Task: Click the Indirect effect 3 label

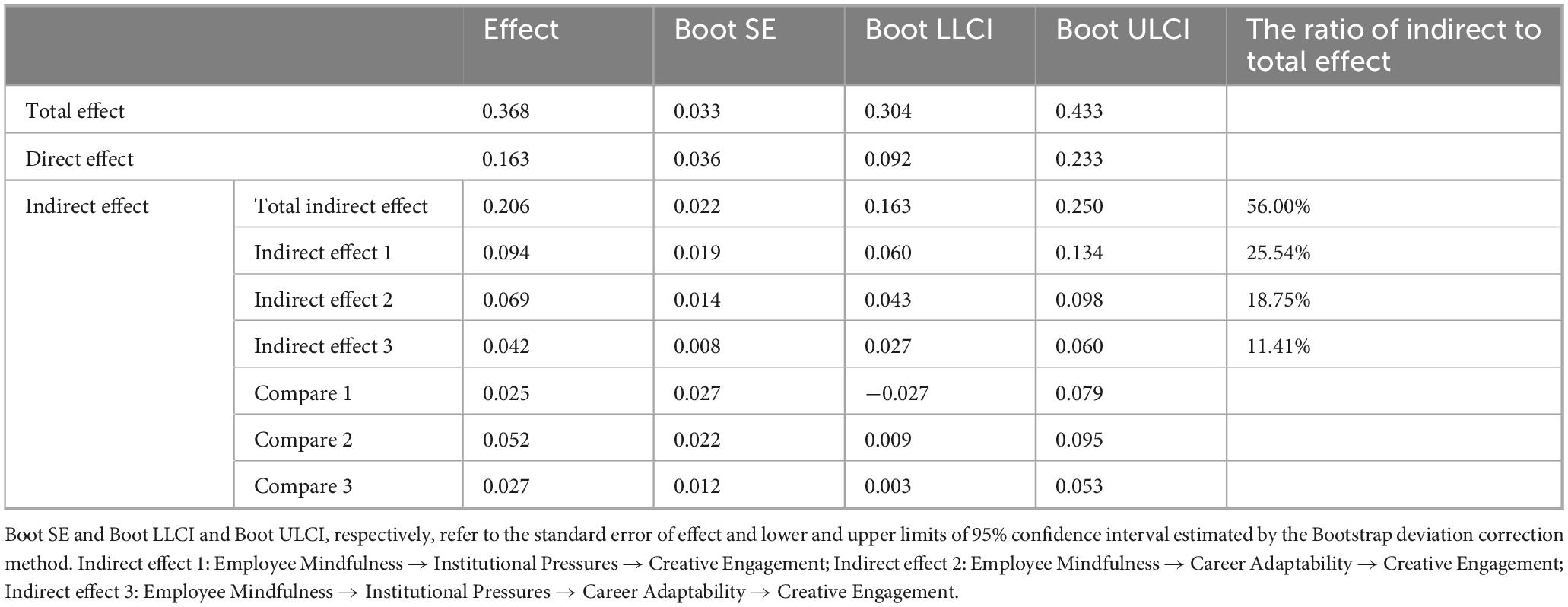Action: 323,346
